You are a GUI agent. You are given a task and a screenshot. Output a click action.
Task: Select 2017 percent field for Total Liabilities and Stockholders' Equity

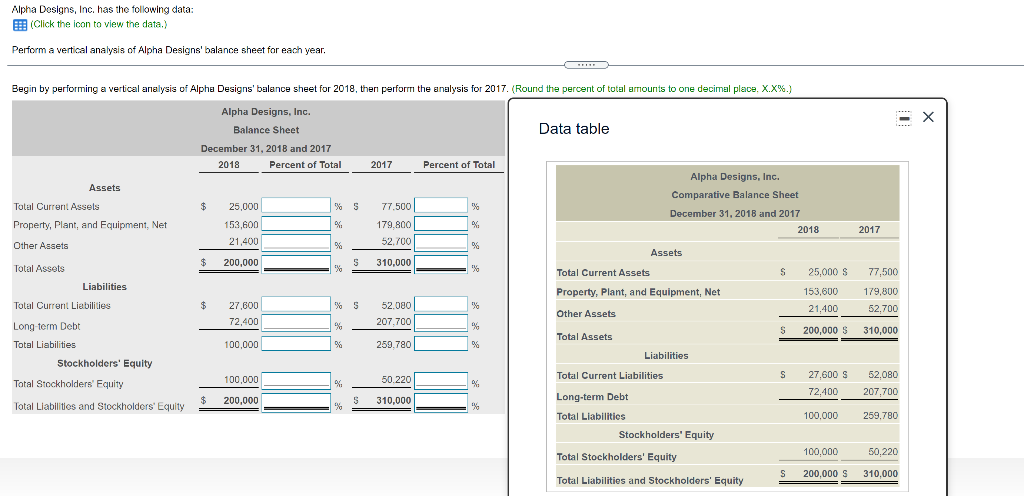(x=441, y=401)
